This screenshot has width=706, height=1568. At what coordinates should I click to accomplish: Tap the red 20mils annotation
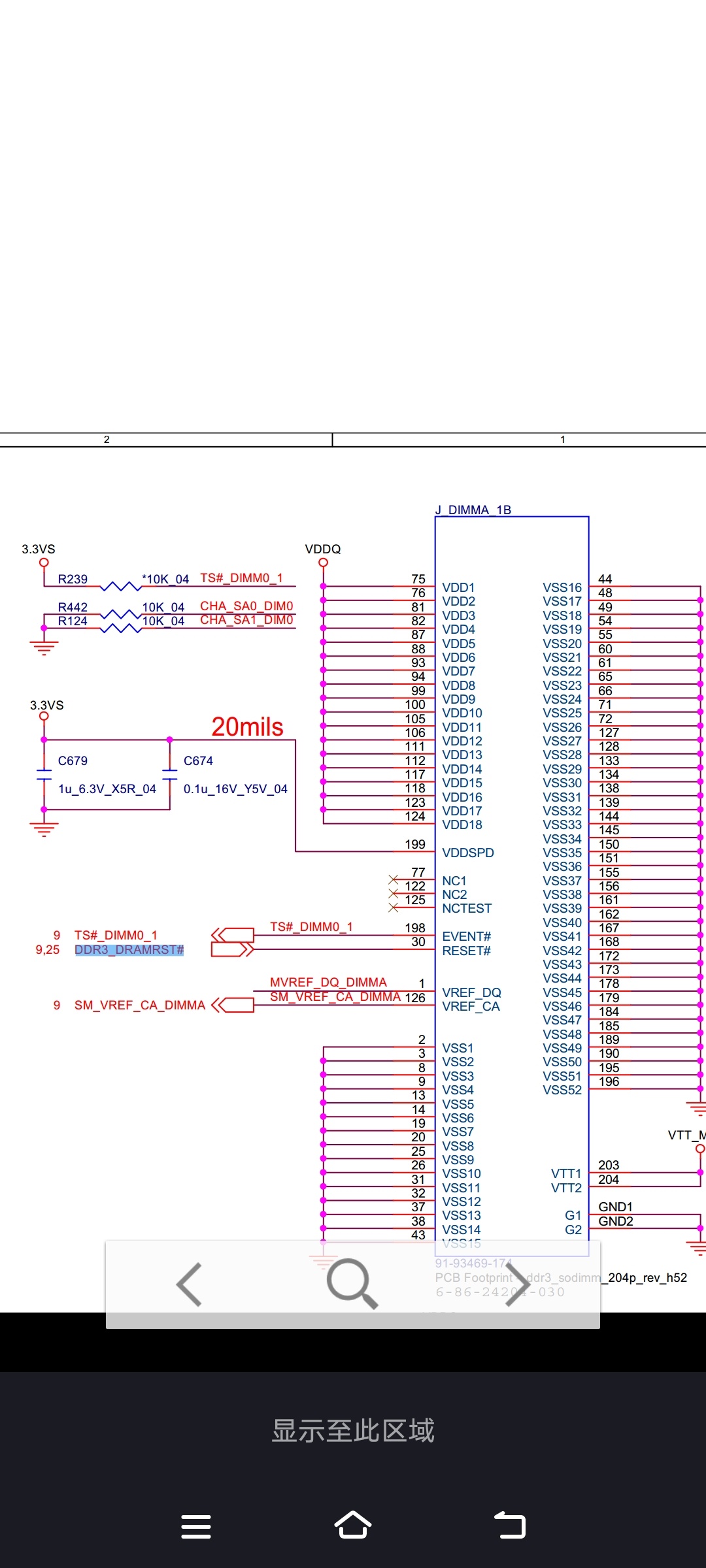tap(247, 727)
